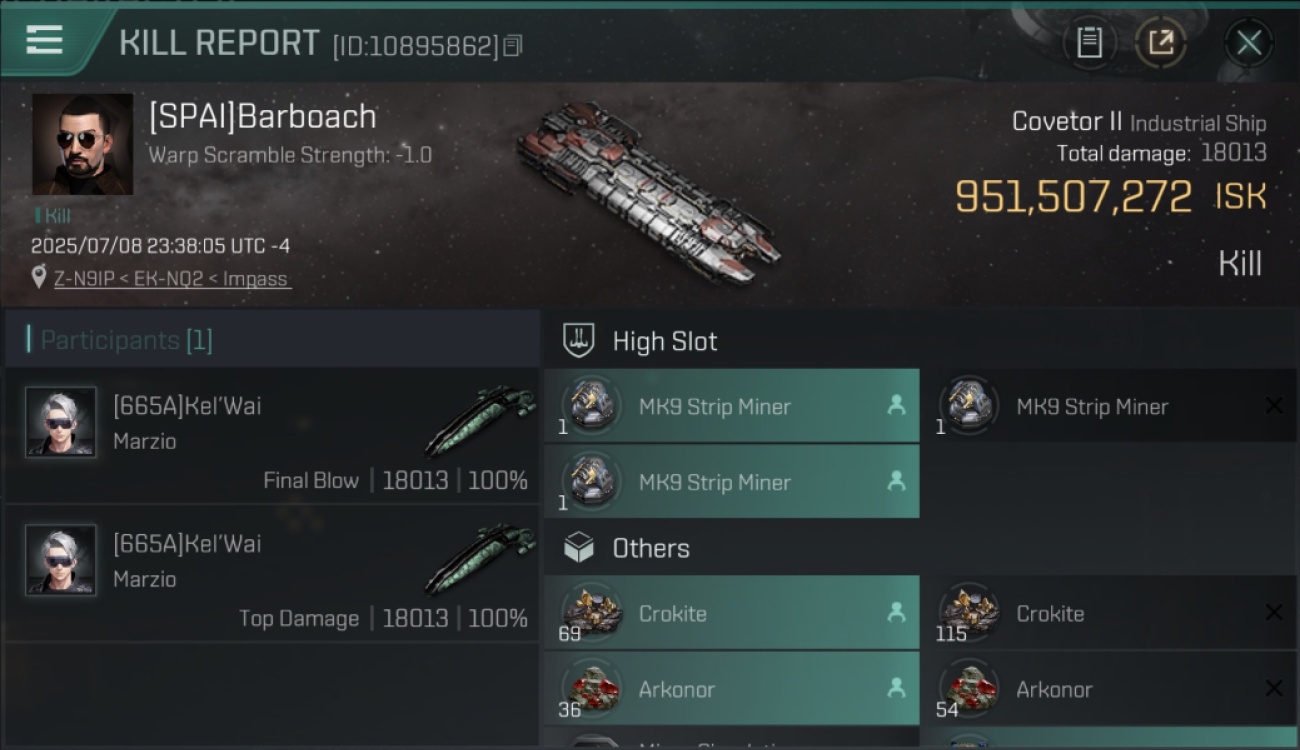Open the hamburger menu at top left

click(45, 40)
